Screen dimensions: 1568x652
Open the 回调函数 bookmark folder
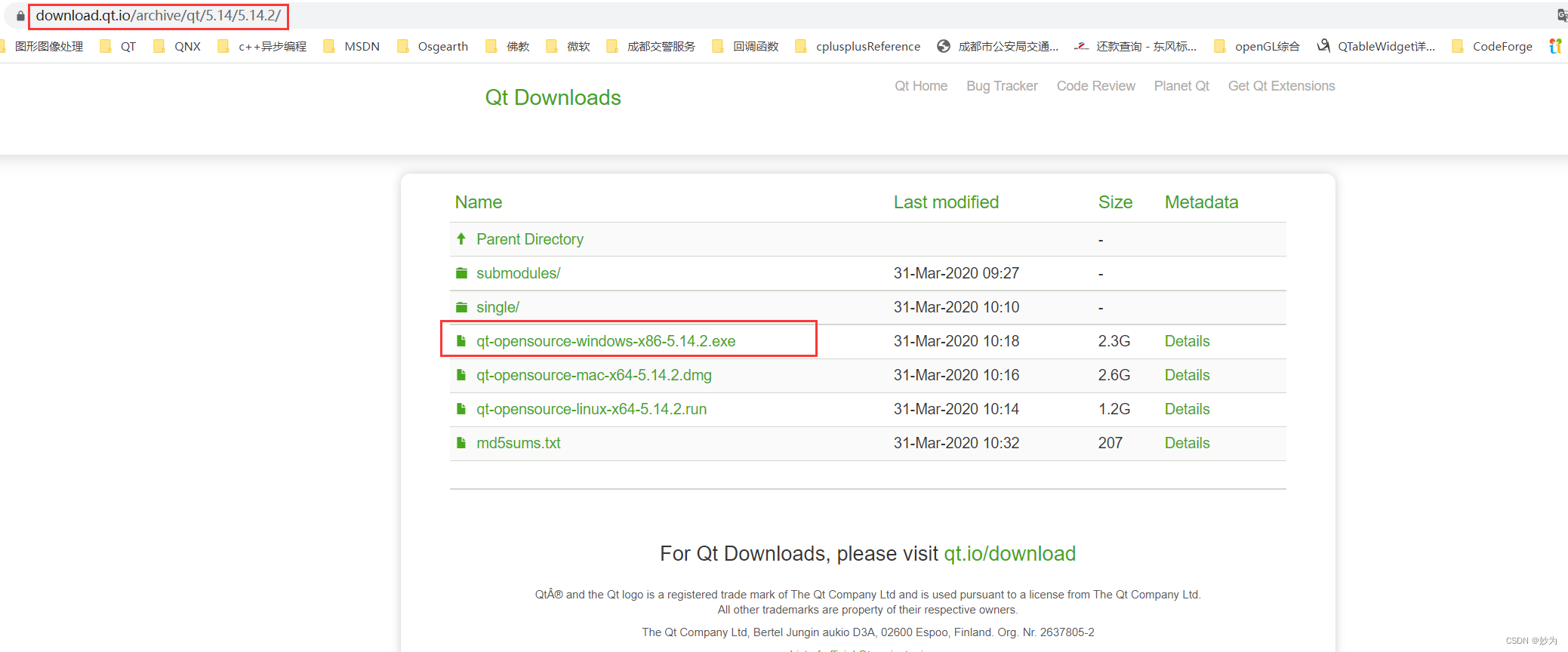745,47
